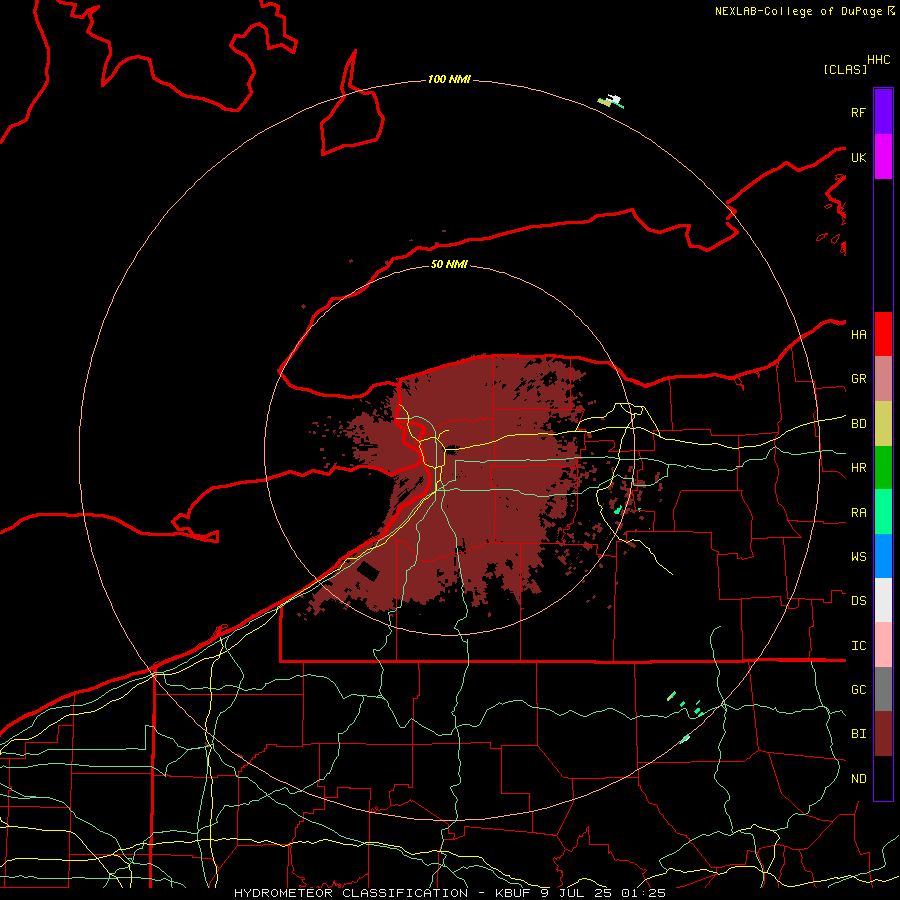Viewport: 900px width, 900px height.
Task: Click the HR legend label
Action: click(858, 468)
